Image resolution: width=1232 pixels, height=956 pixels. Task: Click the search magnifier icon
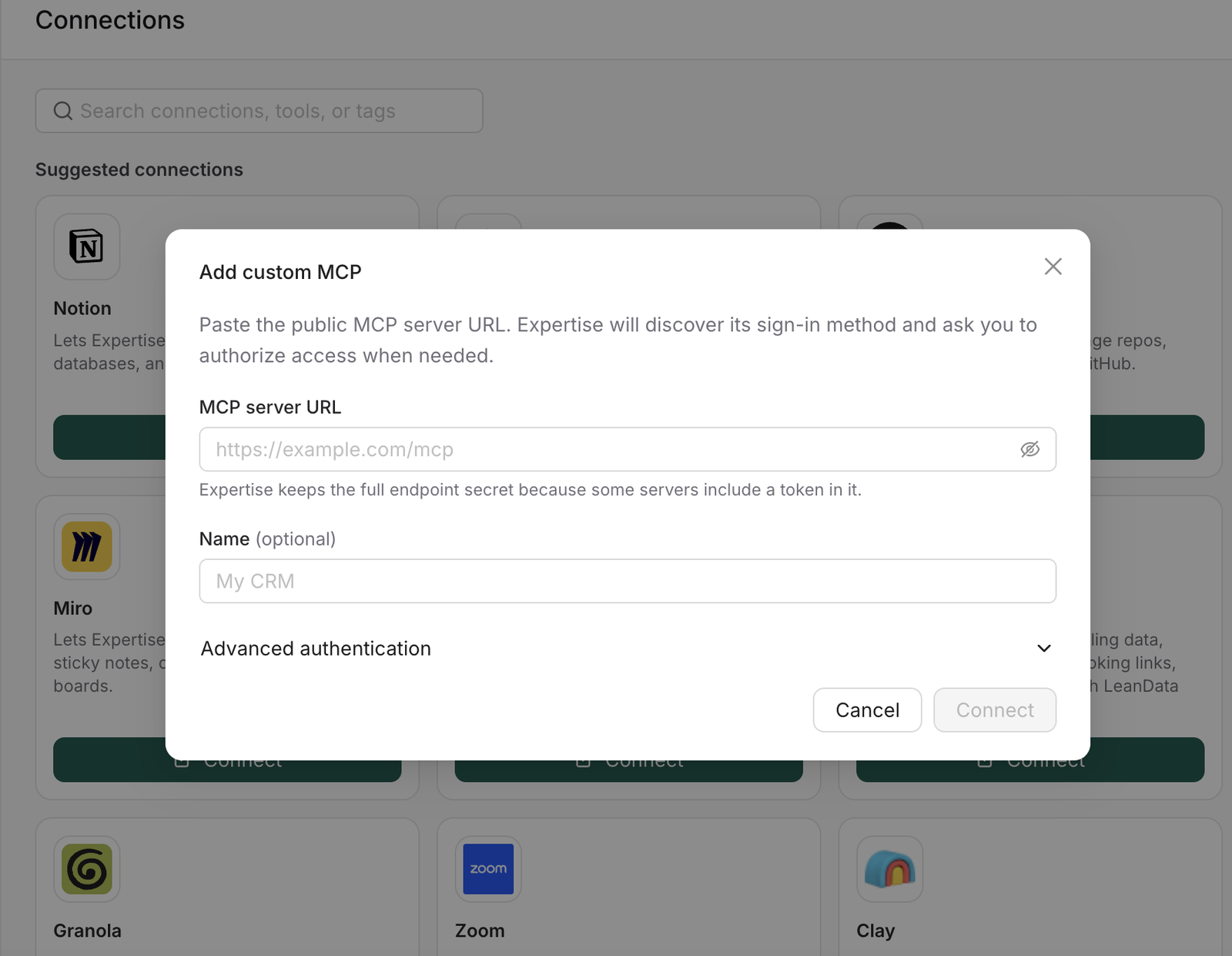click(63, 111)
